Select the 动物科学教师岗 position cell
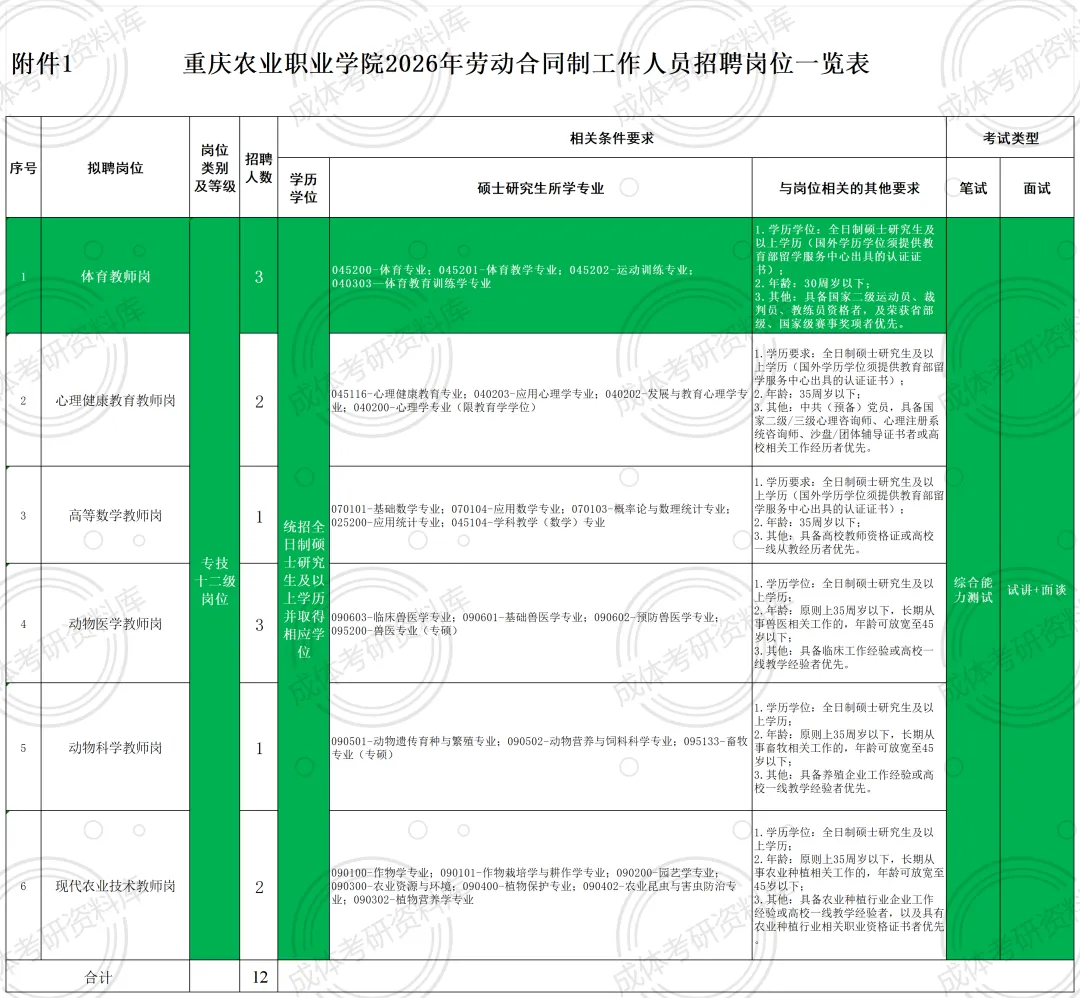This screenshot has height=998, width=1080. pos(116,747)
